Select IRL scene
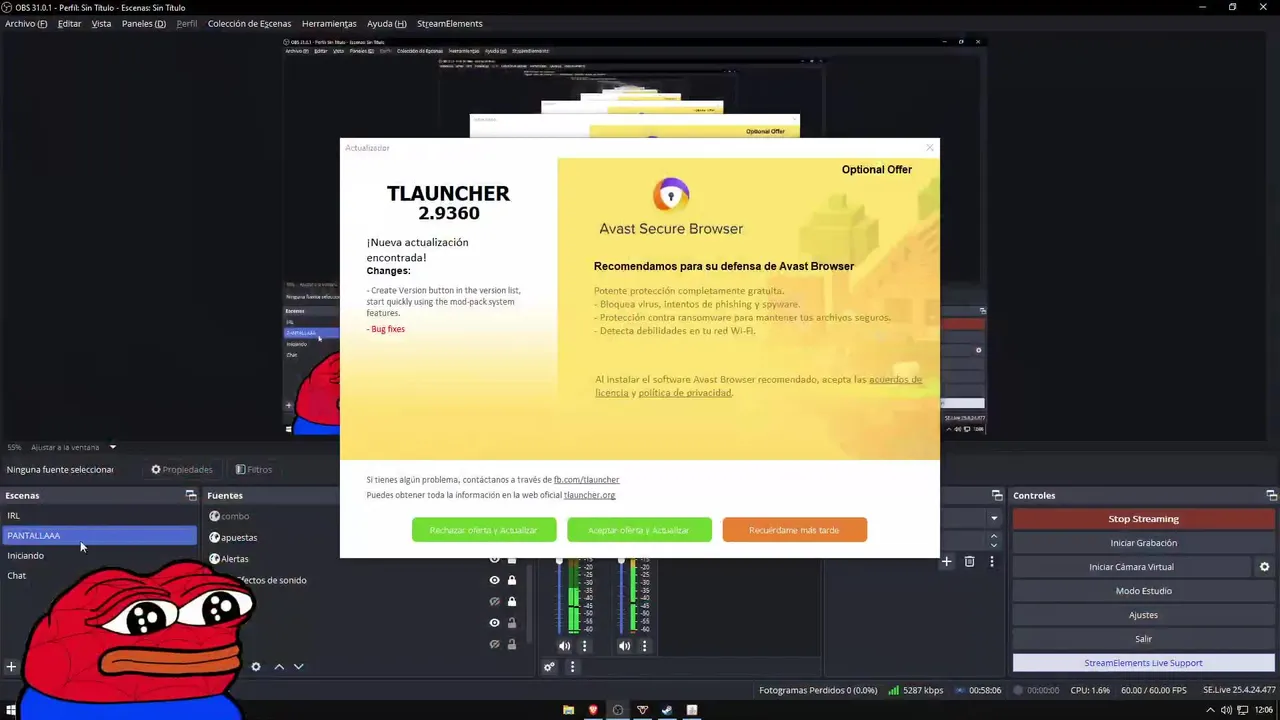 99,516
